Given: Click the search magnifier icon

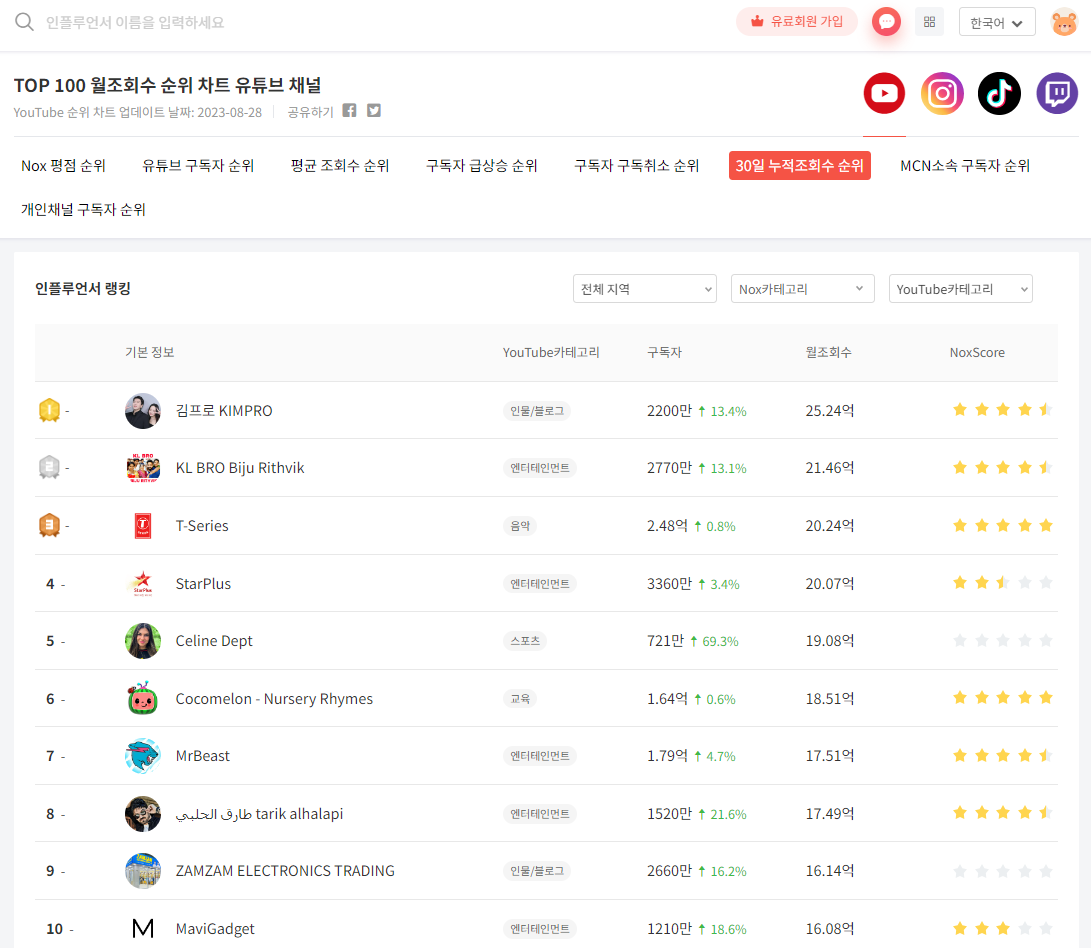Looking at the screenshot, I should (24, 22).
